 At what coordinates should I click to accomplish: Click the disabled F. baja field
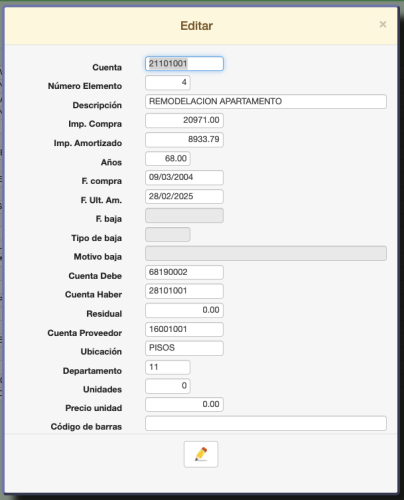click(184, 216)
